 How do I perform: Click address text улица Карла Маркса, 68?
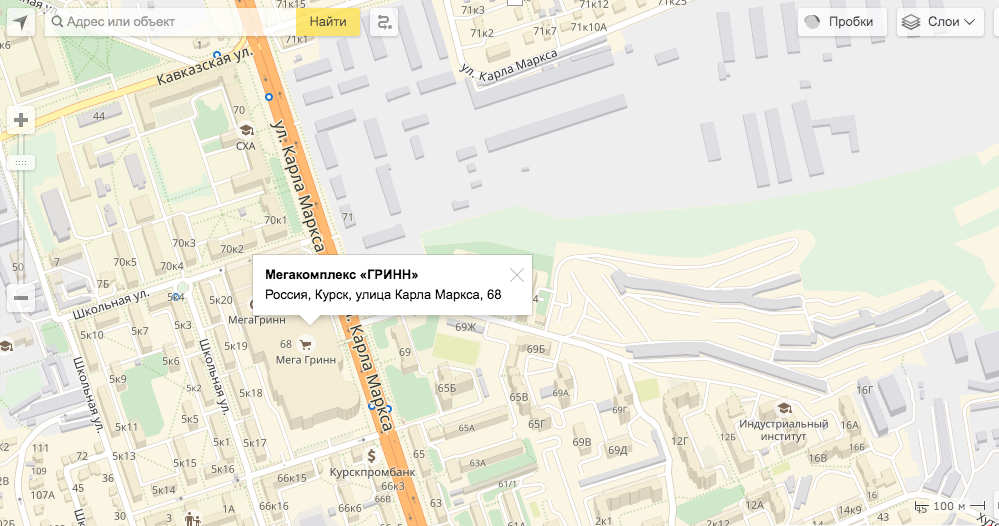click(x=428, y=295)
